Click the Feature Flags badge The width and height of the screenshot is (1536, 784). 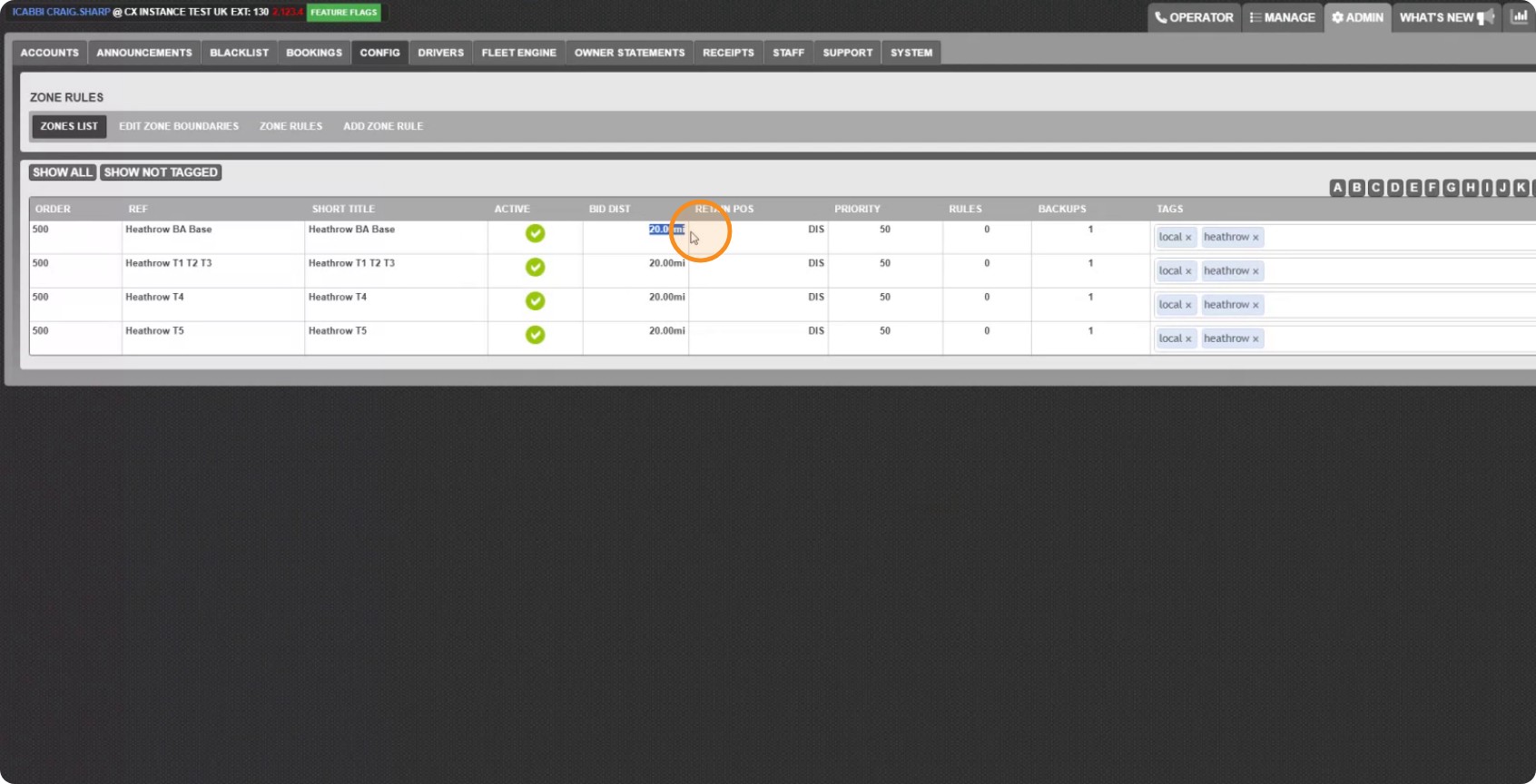pyautogui.click(x=344, y=12)
